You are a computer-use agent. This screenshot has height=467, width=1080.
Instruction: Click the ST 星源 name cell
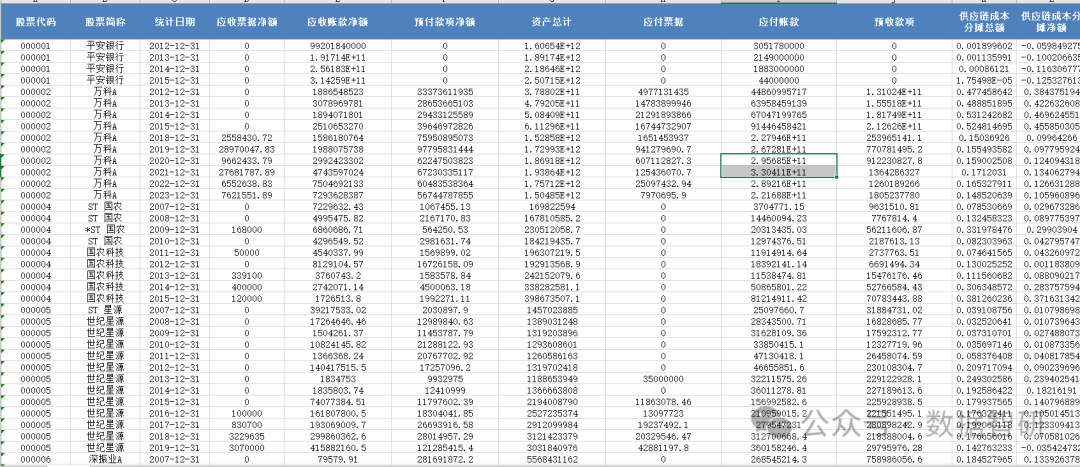105,310
